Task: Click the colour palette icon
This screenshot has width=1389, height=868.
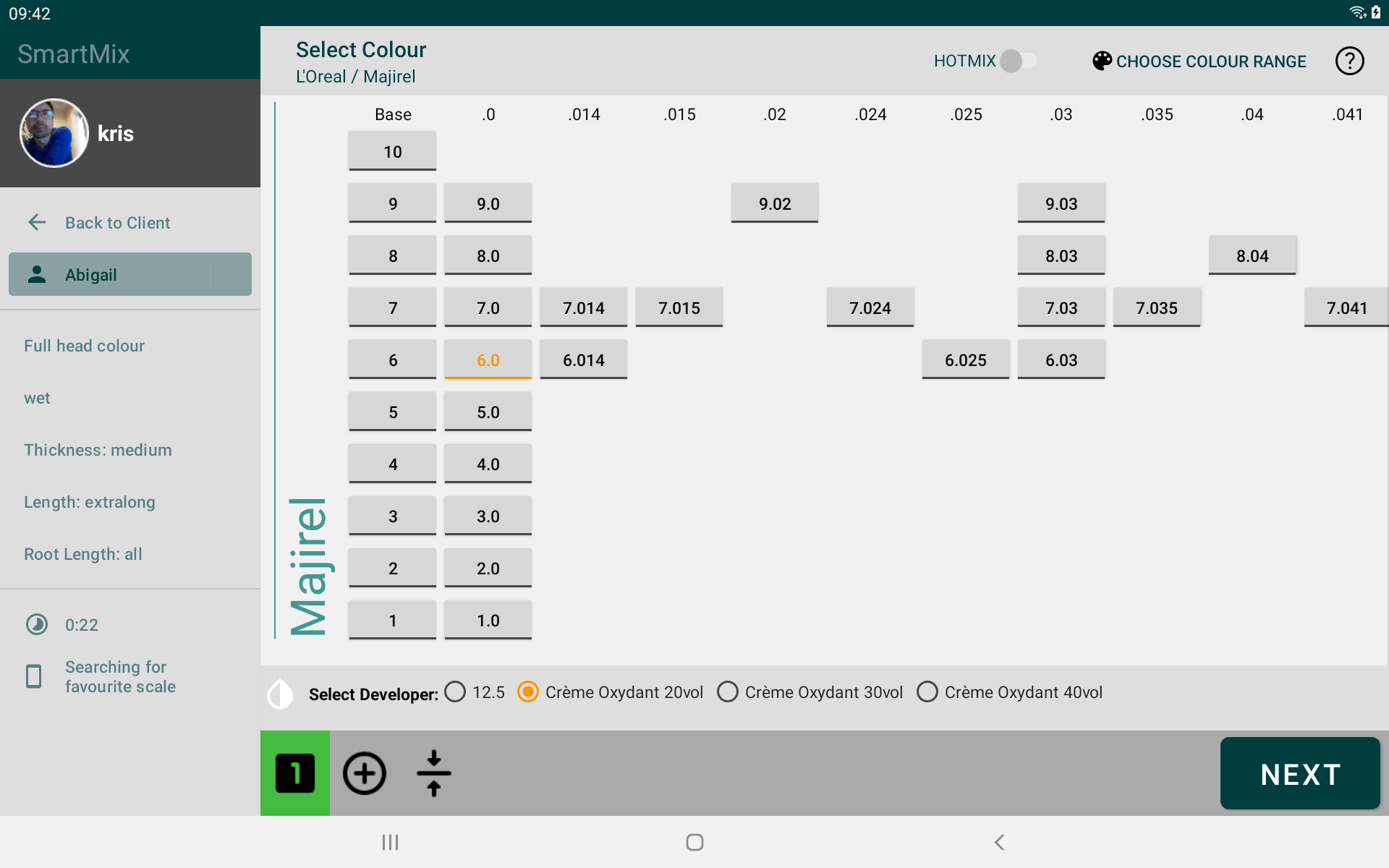Action: coord(1102,61)
